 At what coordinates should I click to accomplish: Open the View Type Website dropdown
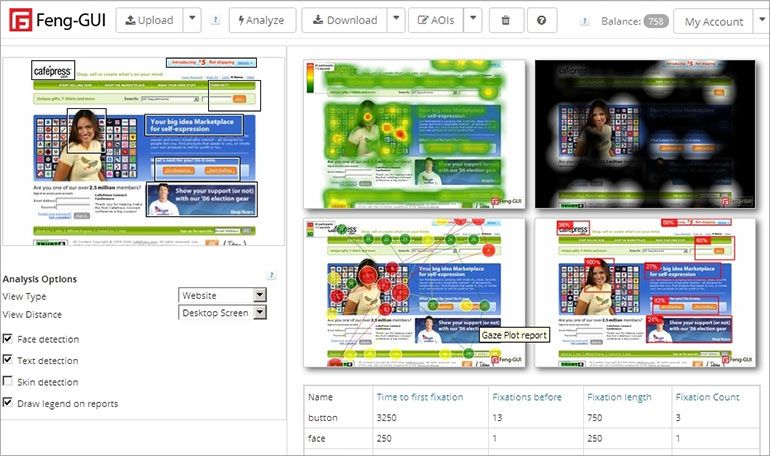tap(222, 295)
